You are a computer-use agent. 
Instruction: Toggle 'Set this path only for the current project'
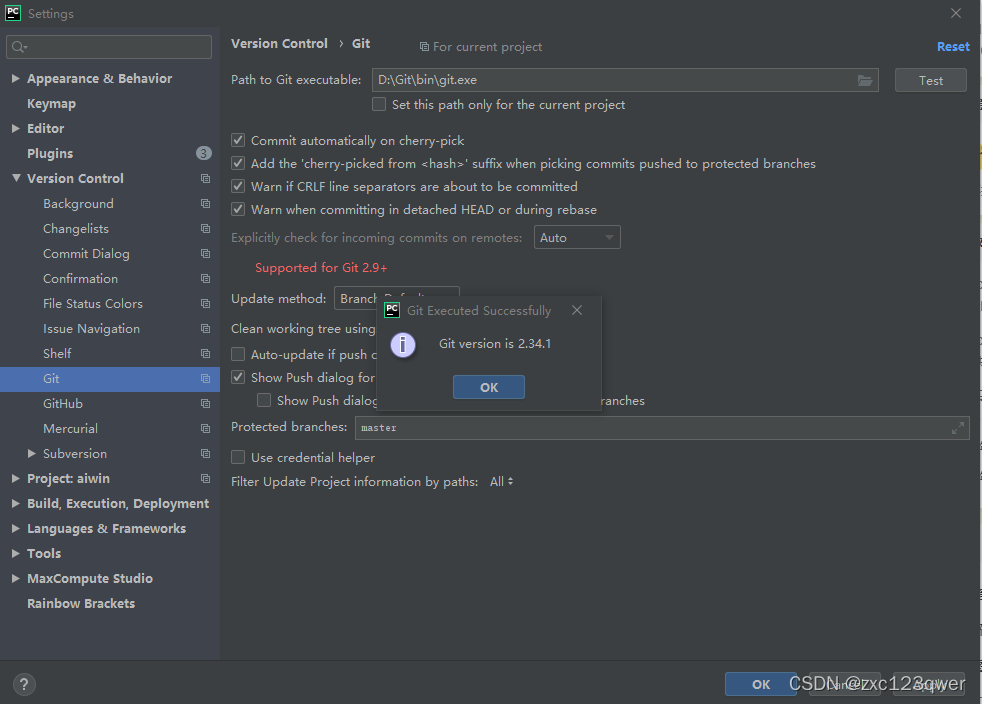[379, 104]
